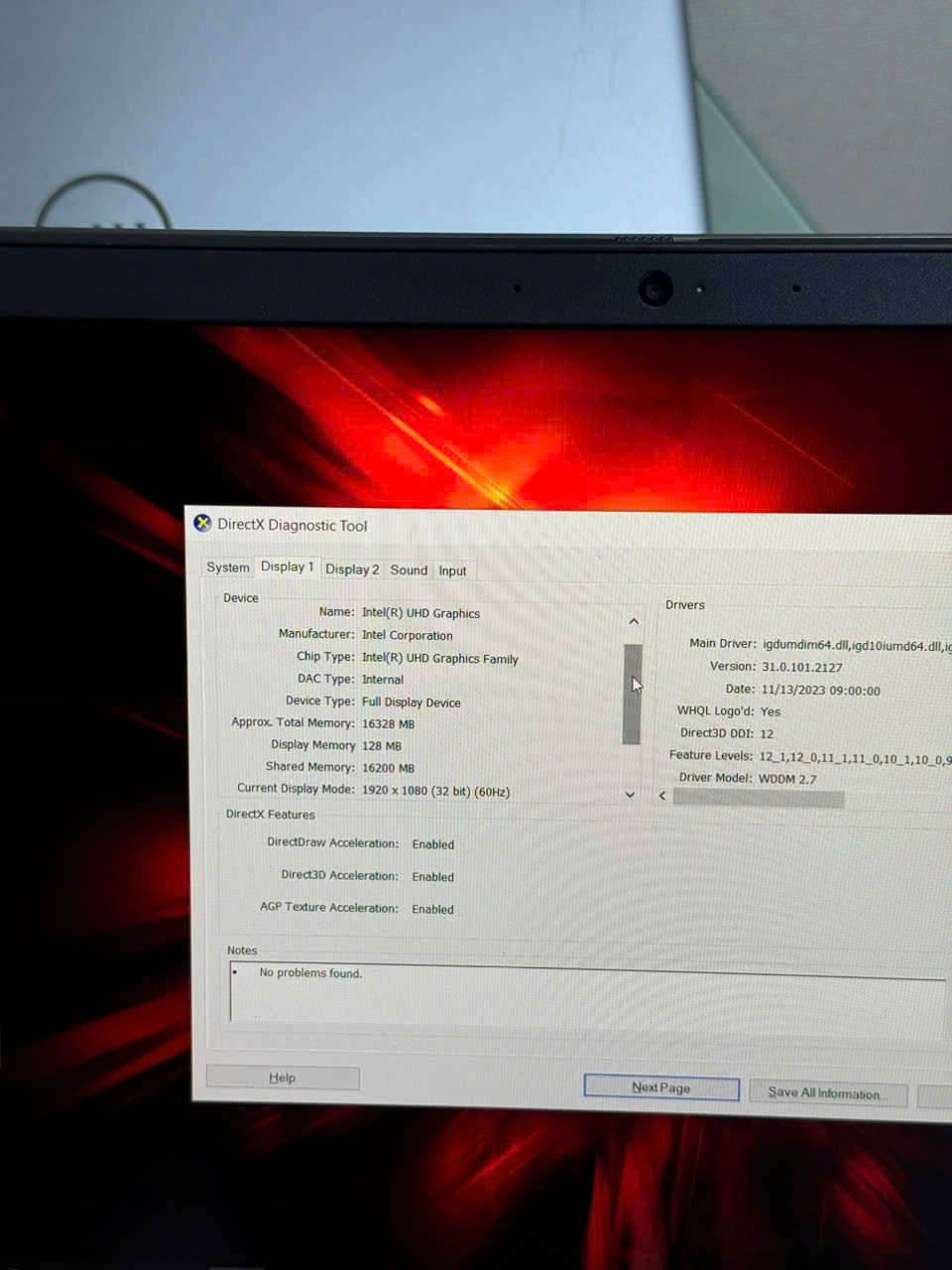Click WHQL Logo'd value 'Yes'
952x1270 pixels.
coord(771,711)
